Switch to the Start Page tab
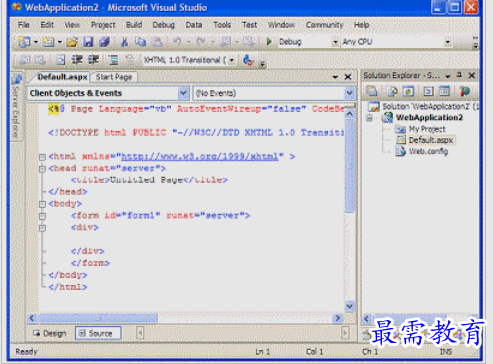The height and width of the screenshot is (364, 493). coord(114,77)
